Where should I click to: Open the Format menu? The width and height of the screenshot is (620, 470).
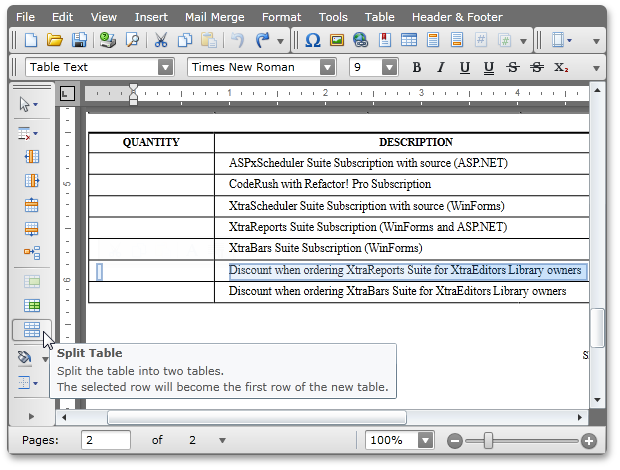(x=281, y=17)
